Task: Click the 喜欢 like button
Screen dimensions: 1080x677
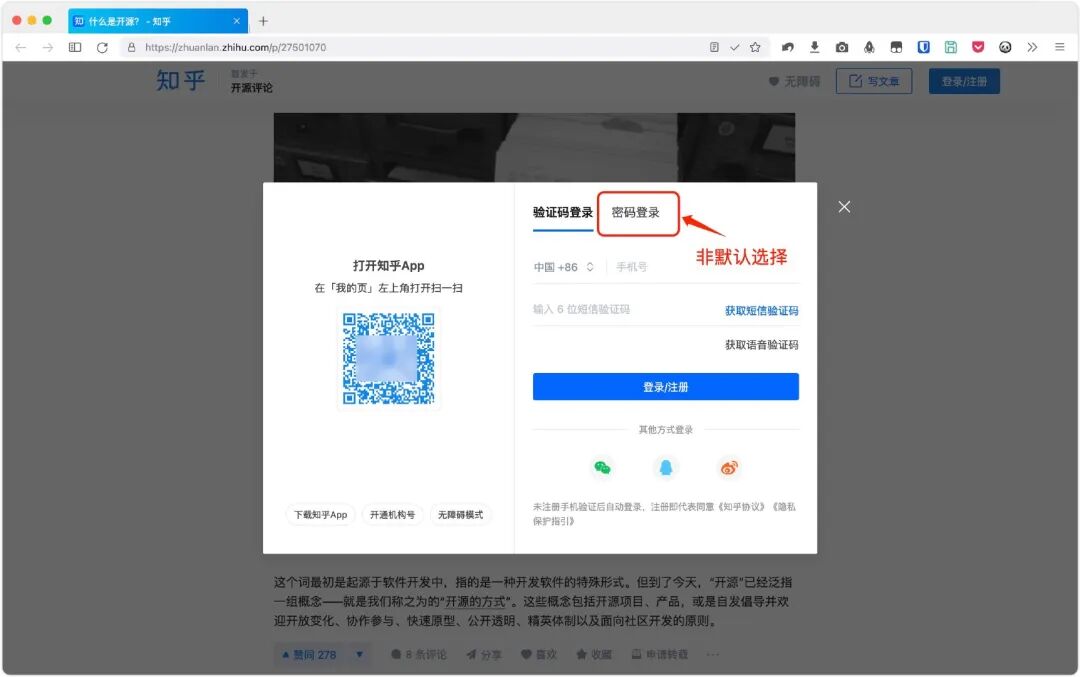Action: pos(539,655)
